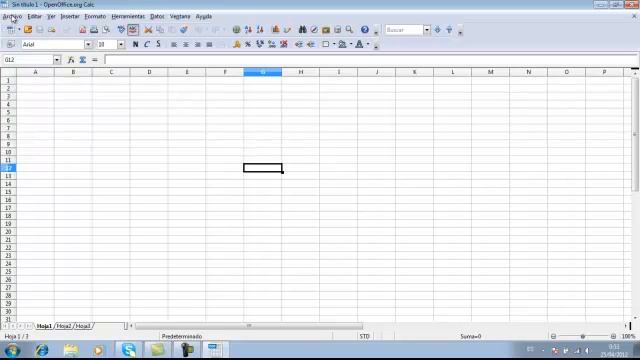
Task: Toggle the Navigator compass icon
Action: 314,30
